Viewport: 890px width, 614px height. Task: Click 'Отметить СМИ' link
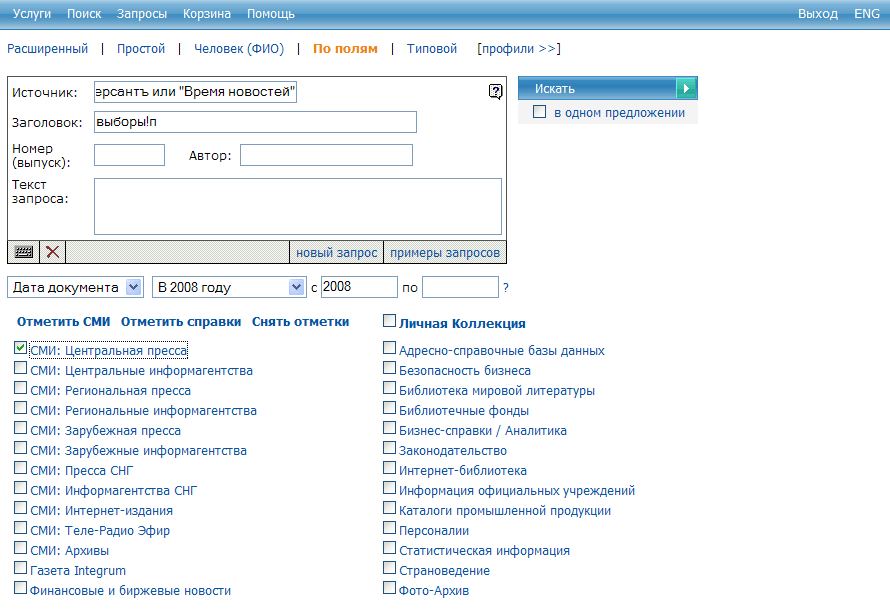coord(63,322)
